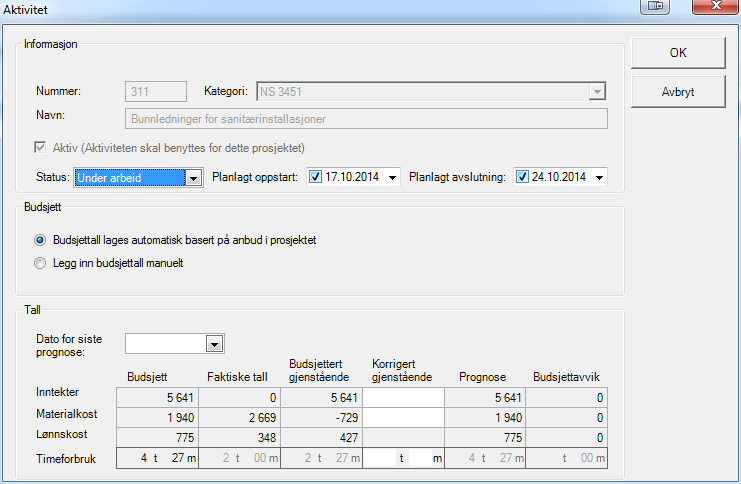
Task: Click the OK button
Action: pos(678,53)
